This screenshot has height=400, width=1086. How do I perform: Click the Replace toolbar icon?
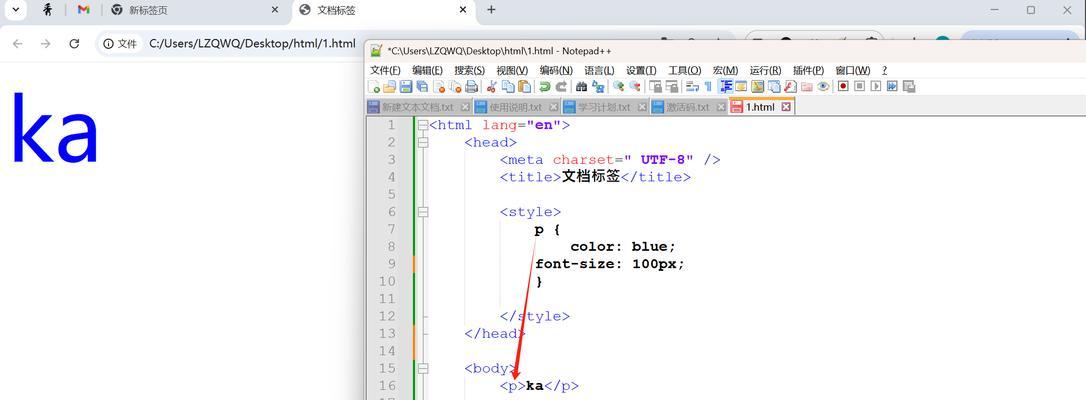pyautogui.click(x=598, y=87)
